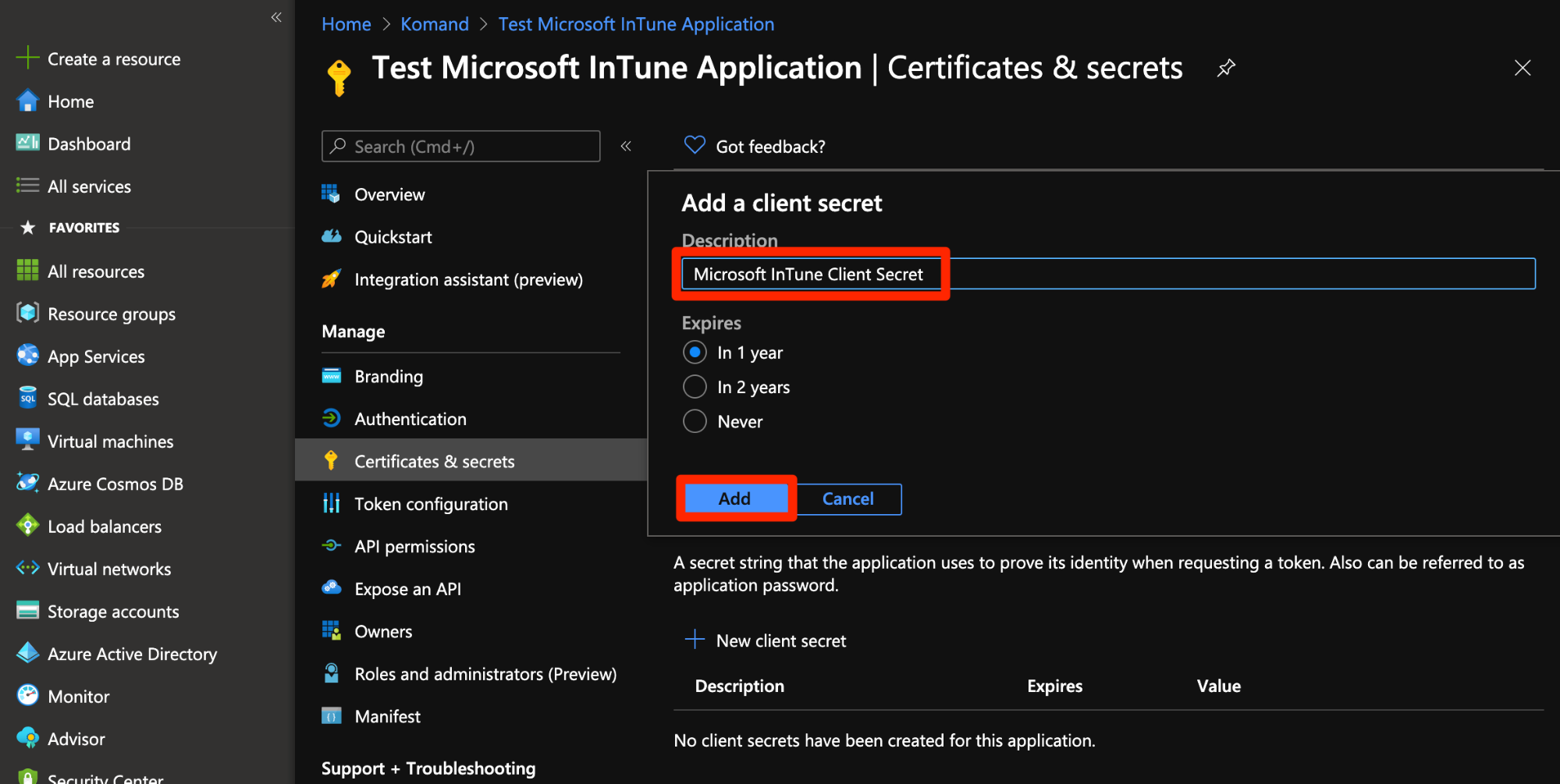
Task: Open Komand in the breadcrumb
Action: point(434,24)
